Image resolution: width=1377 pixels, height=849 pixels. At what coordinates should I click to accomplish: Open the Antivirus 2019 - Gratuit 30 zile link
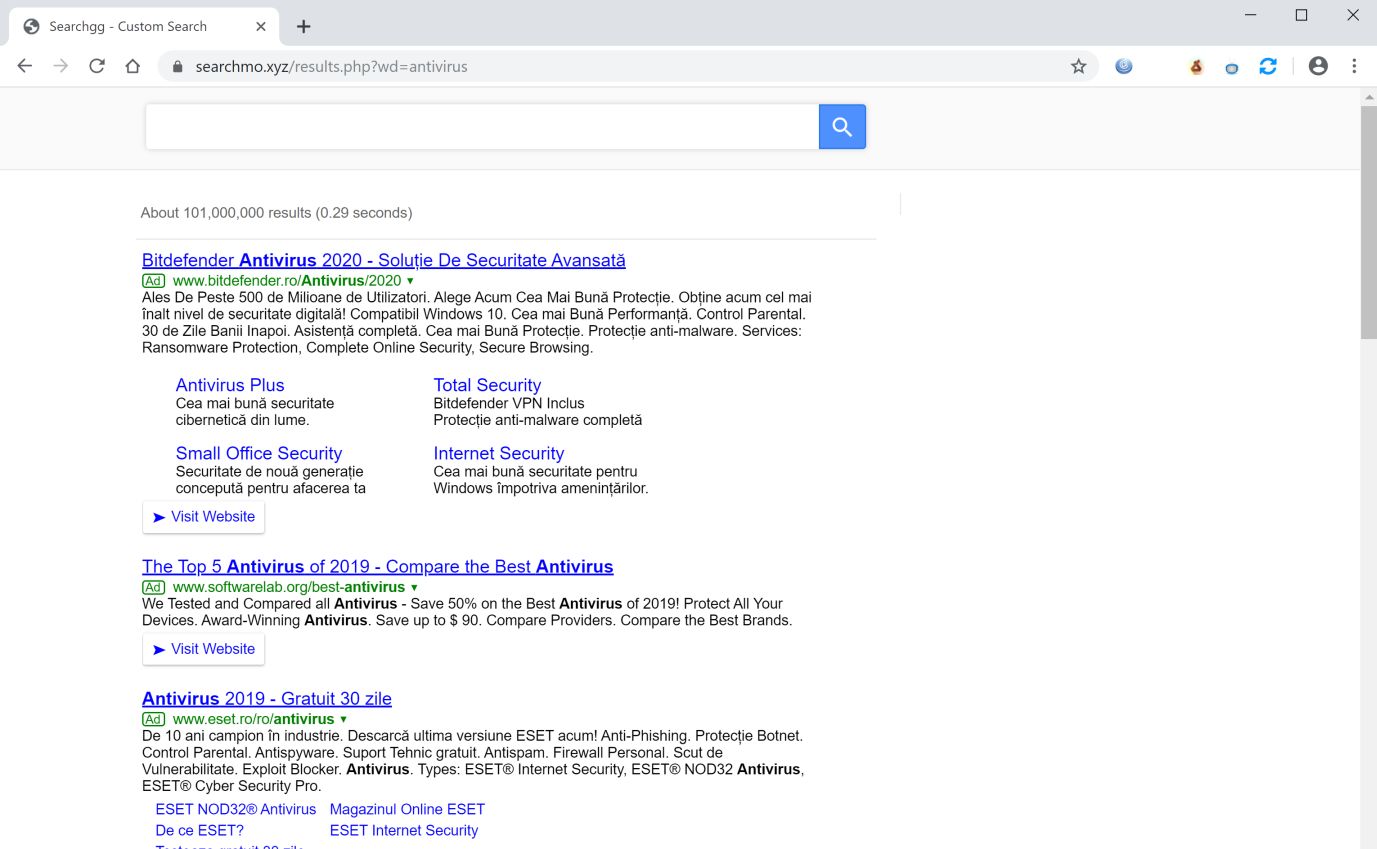[x=267, y=699]
